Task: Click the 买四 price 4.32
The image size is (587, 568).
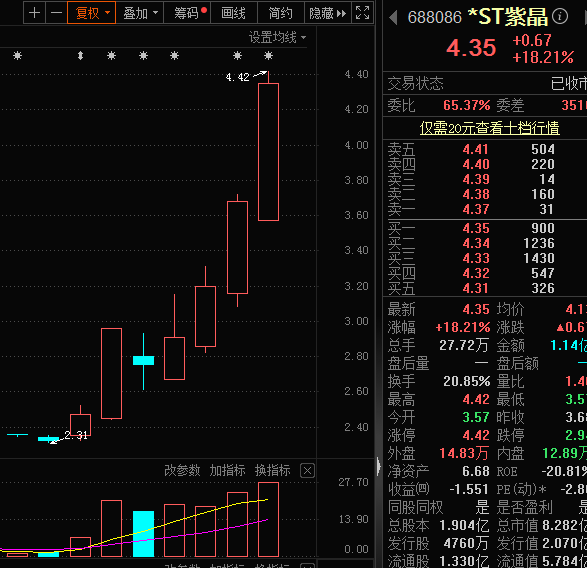Action: (475, 273)
